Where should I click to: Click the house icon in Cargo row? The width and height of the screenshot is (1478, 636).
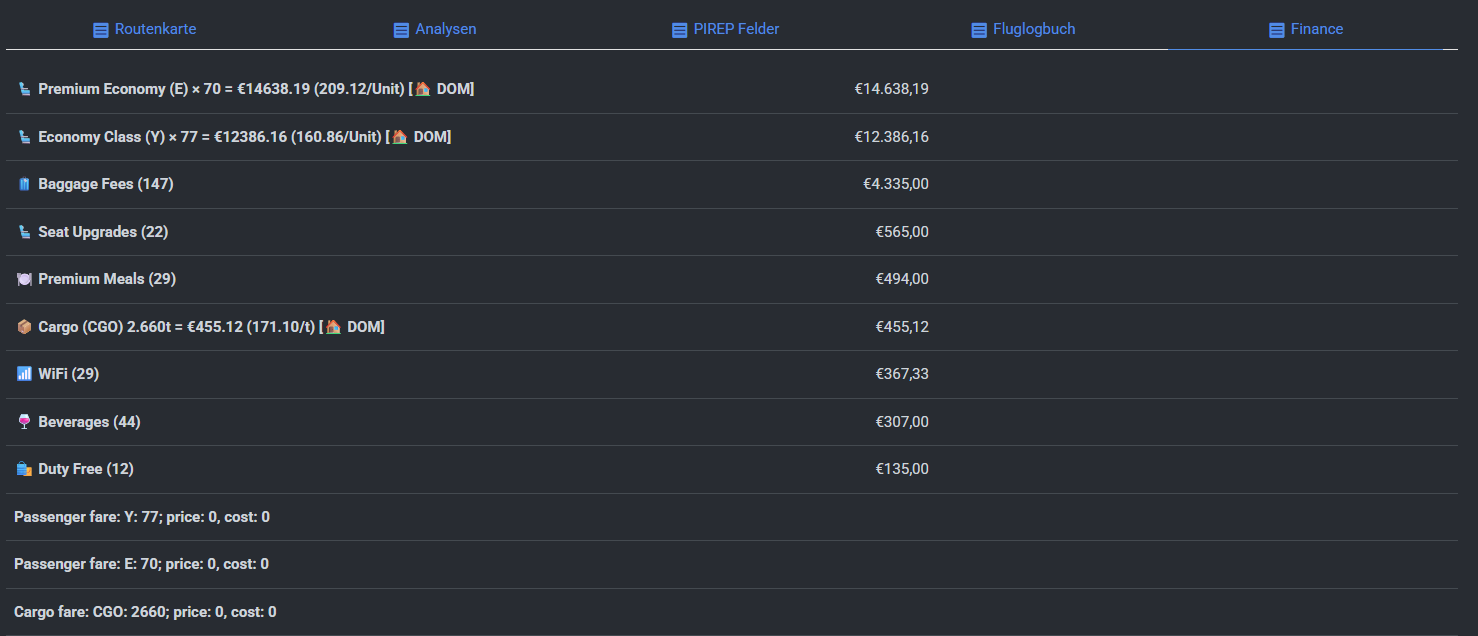333,327
